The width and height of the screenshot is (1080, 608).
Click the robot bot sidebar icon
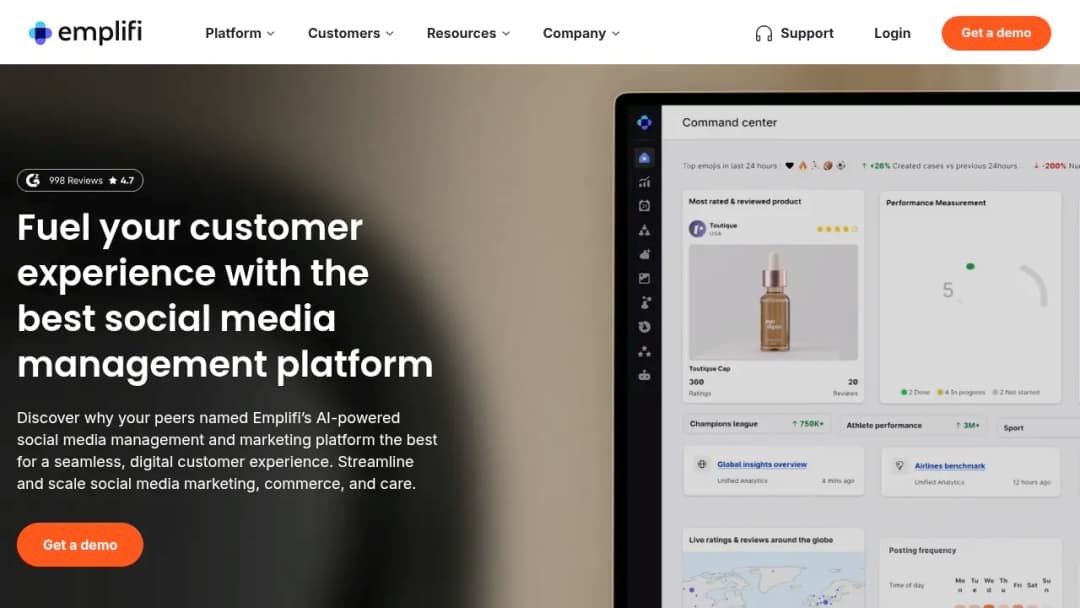pyautogui.click(x=644, y=375)
